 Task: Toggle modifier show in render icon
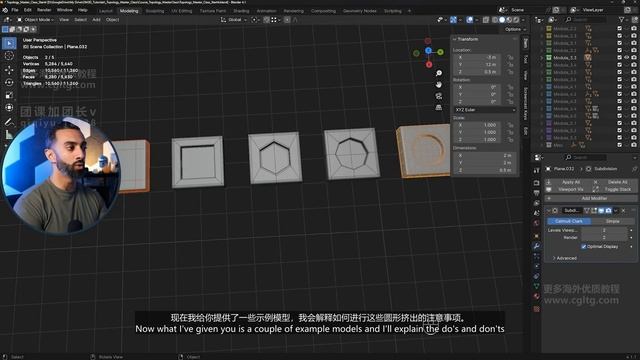click(609, 211)
